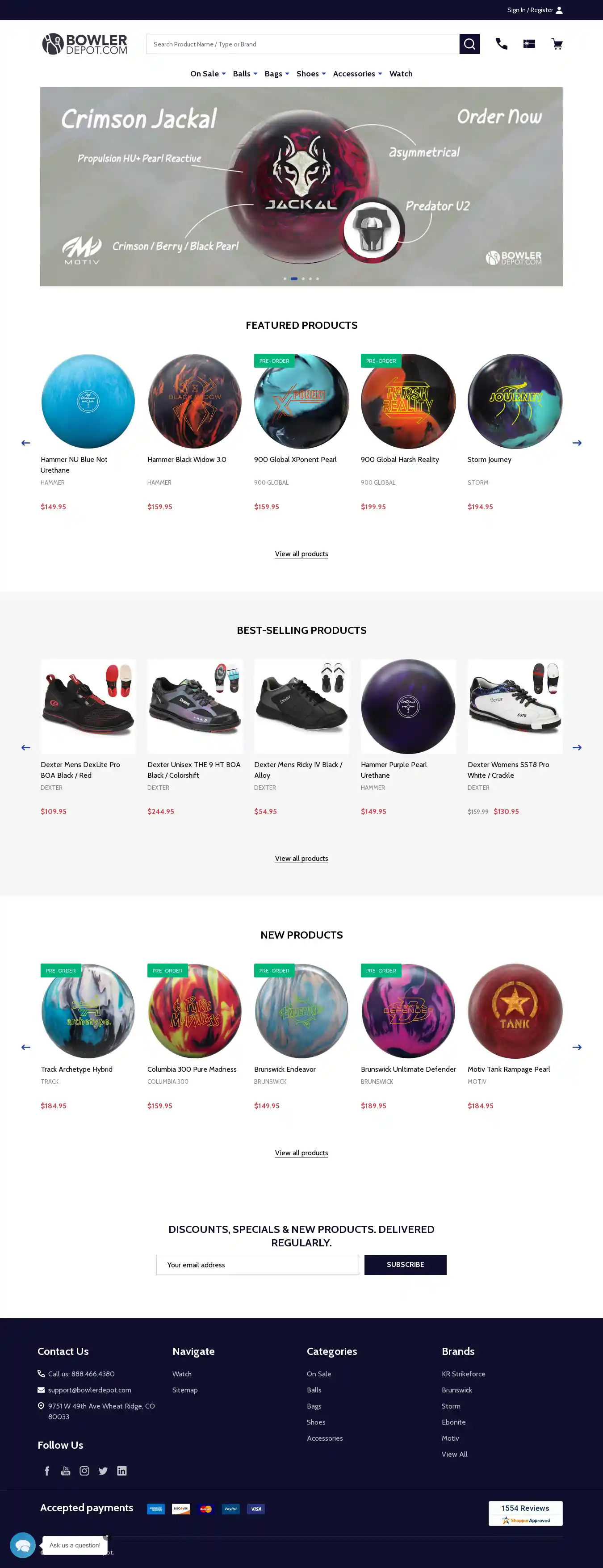Image resolution: width=603 pixels, height=1568 pixels.
Task: Focus the email address input field
Action: coord(257,1264)
